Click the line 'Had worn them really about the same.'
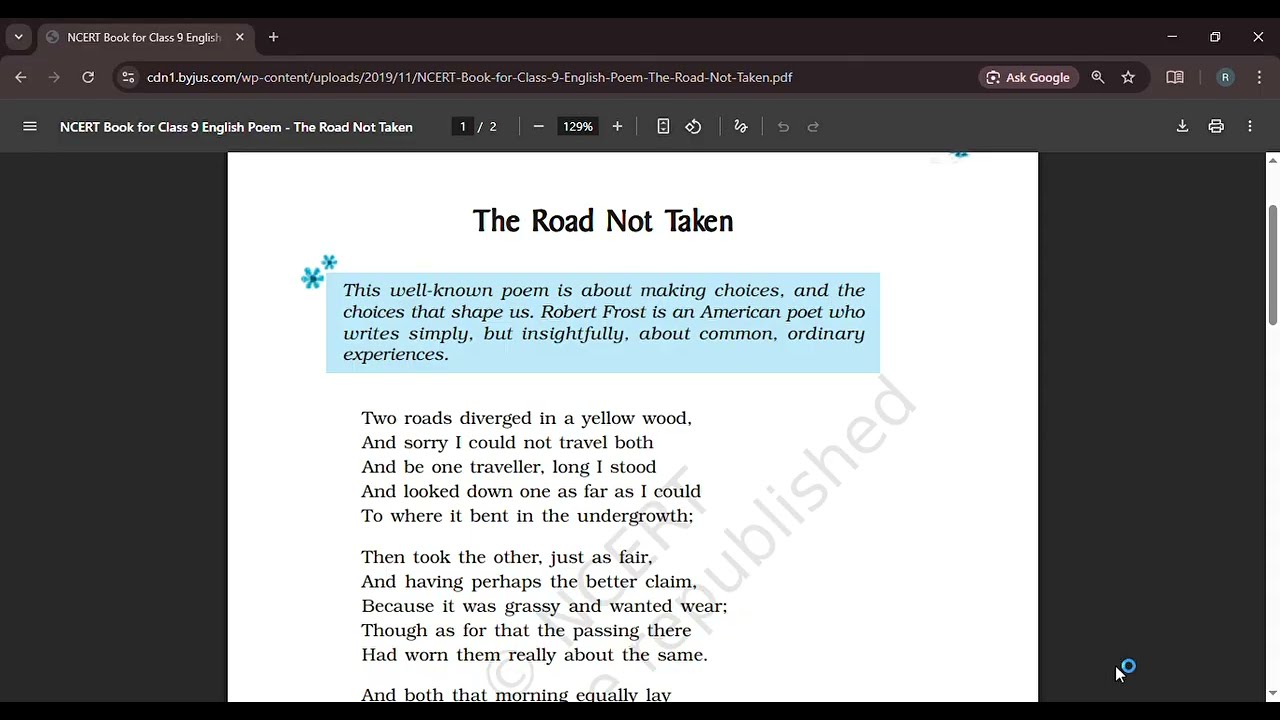Screen dimensions: 1280x720 click(534, 655)
